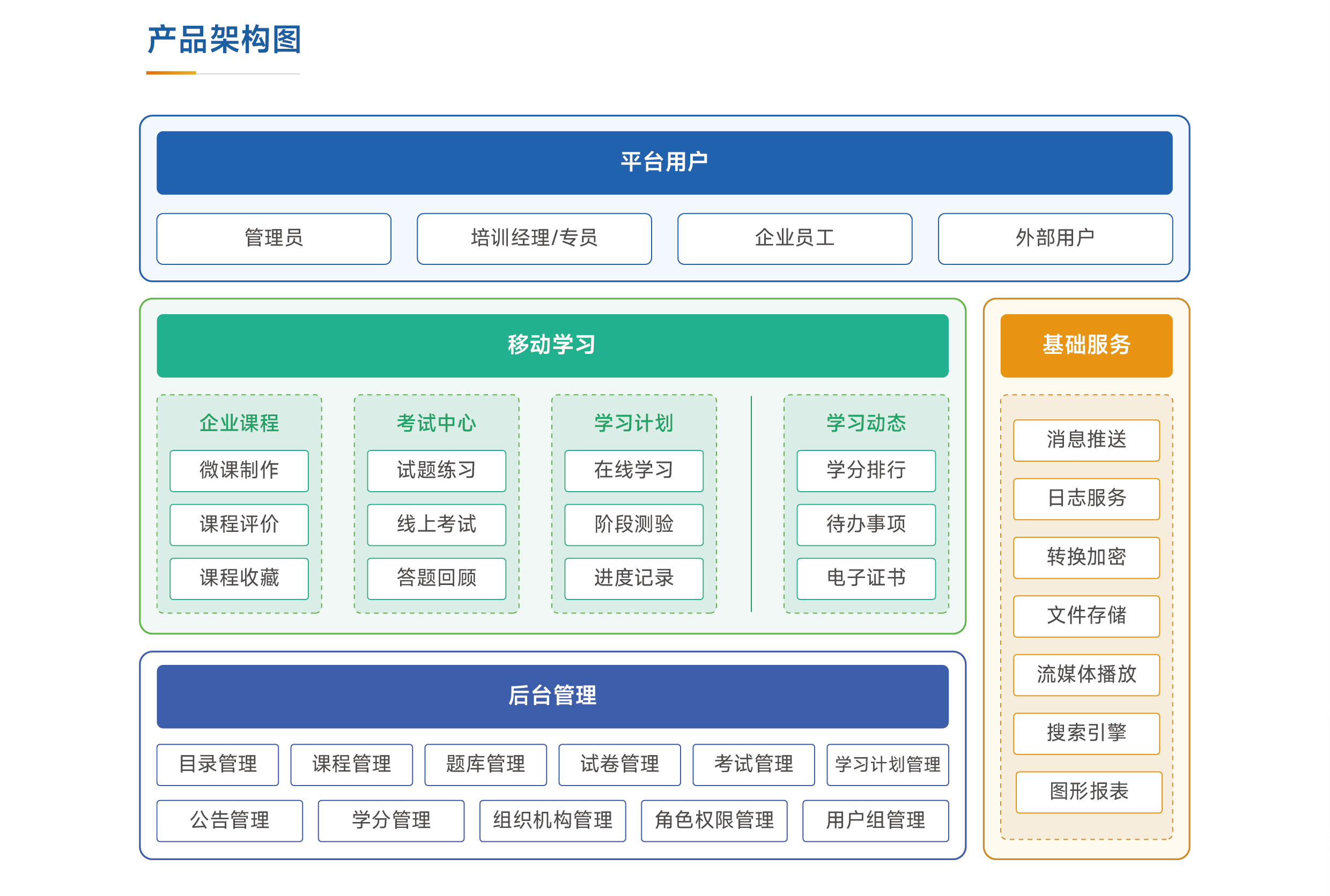This screenshot has height=896, width=1330.
Task: Click the 移动学习 green header
Action: 552,345
